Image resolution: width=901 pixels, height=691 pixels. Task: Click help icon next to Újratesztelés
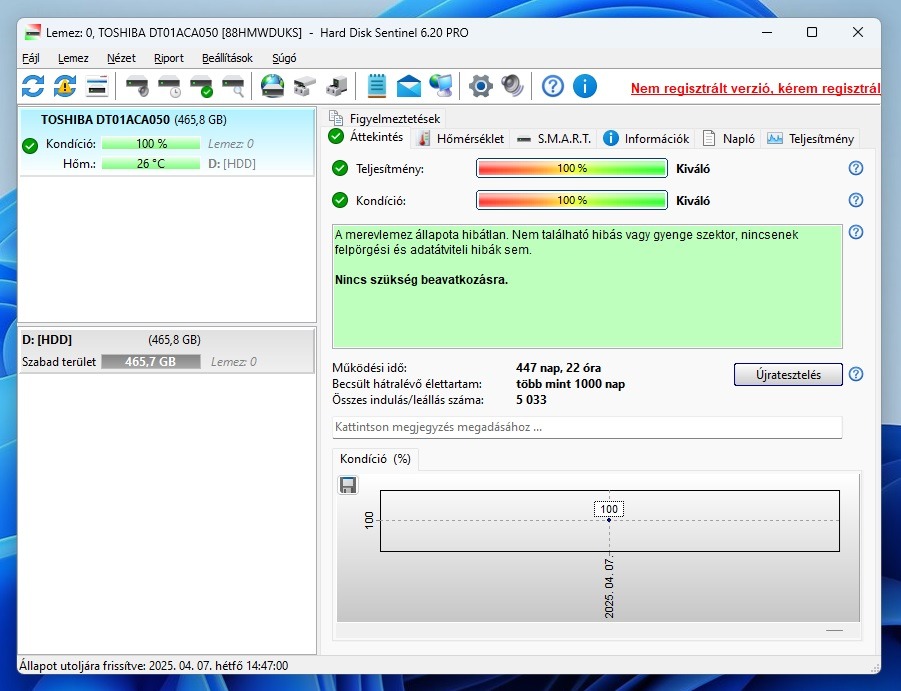tap(856, 375)
